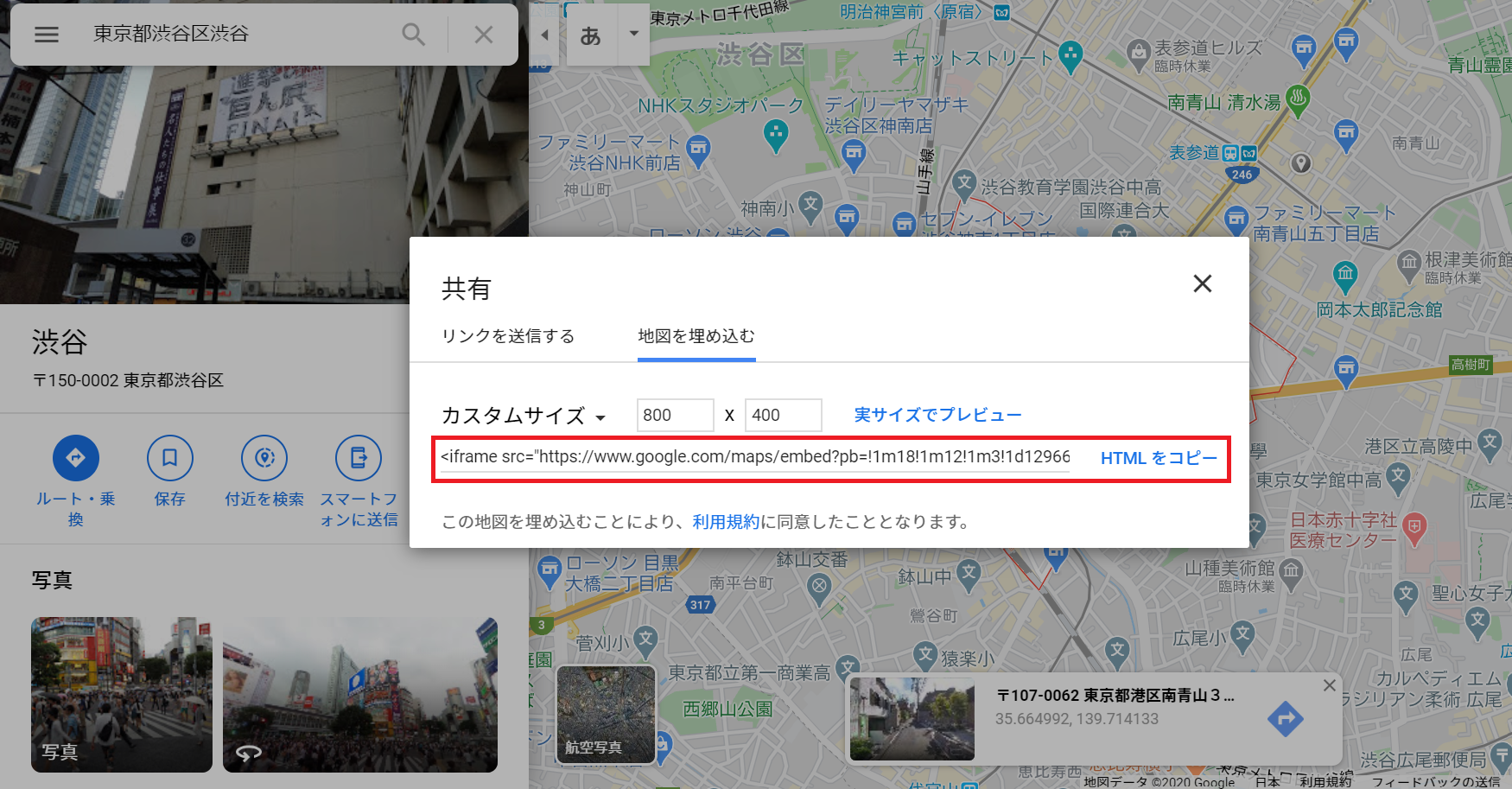
Task: Click the 渋谷 place title
Action: pyautogui.click(x=60, y=342)
